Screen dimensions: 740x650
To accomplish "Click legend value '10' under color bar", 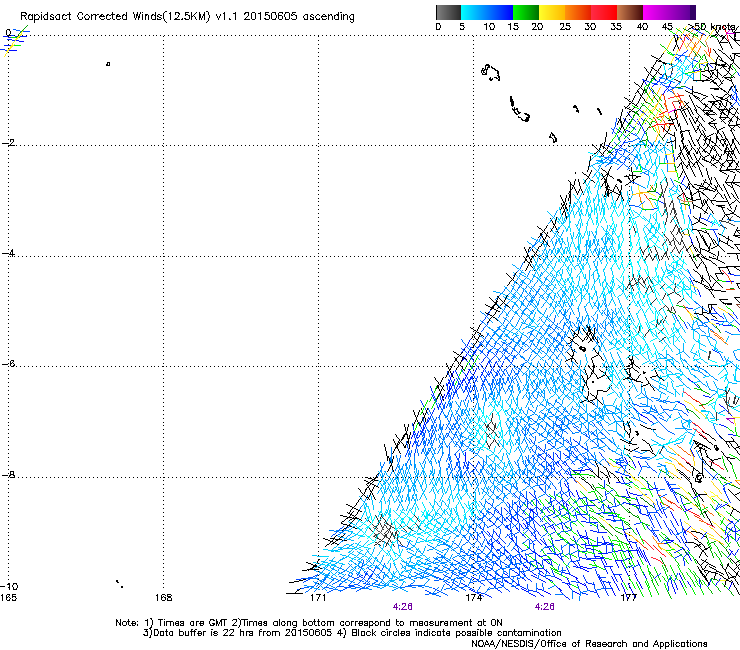I will point(489,27).
